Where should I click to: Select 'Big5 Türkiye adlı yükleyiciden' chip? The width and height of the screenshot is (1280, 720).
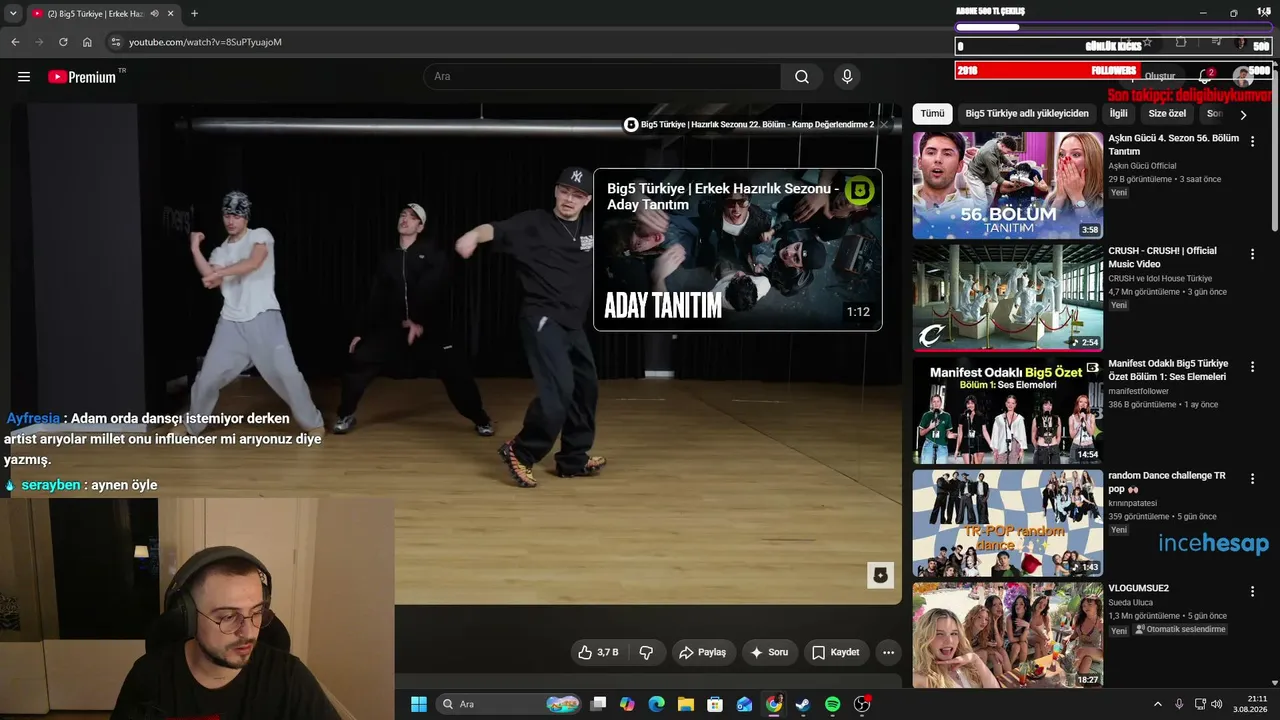coord(1027,114)
